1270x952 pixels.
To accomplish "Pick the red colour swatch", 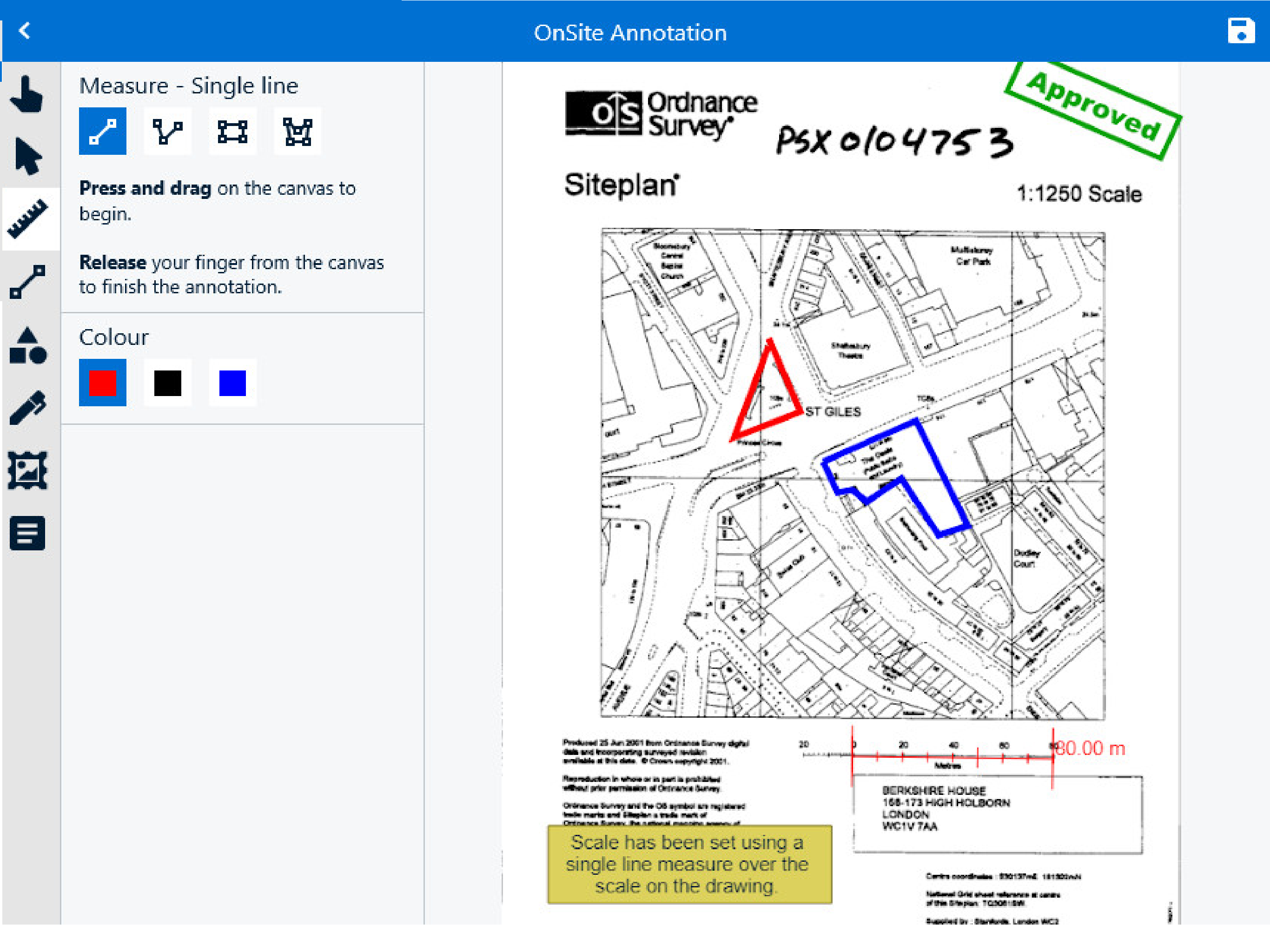I will pos(103,383).
